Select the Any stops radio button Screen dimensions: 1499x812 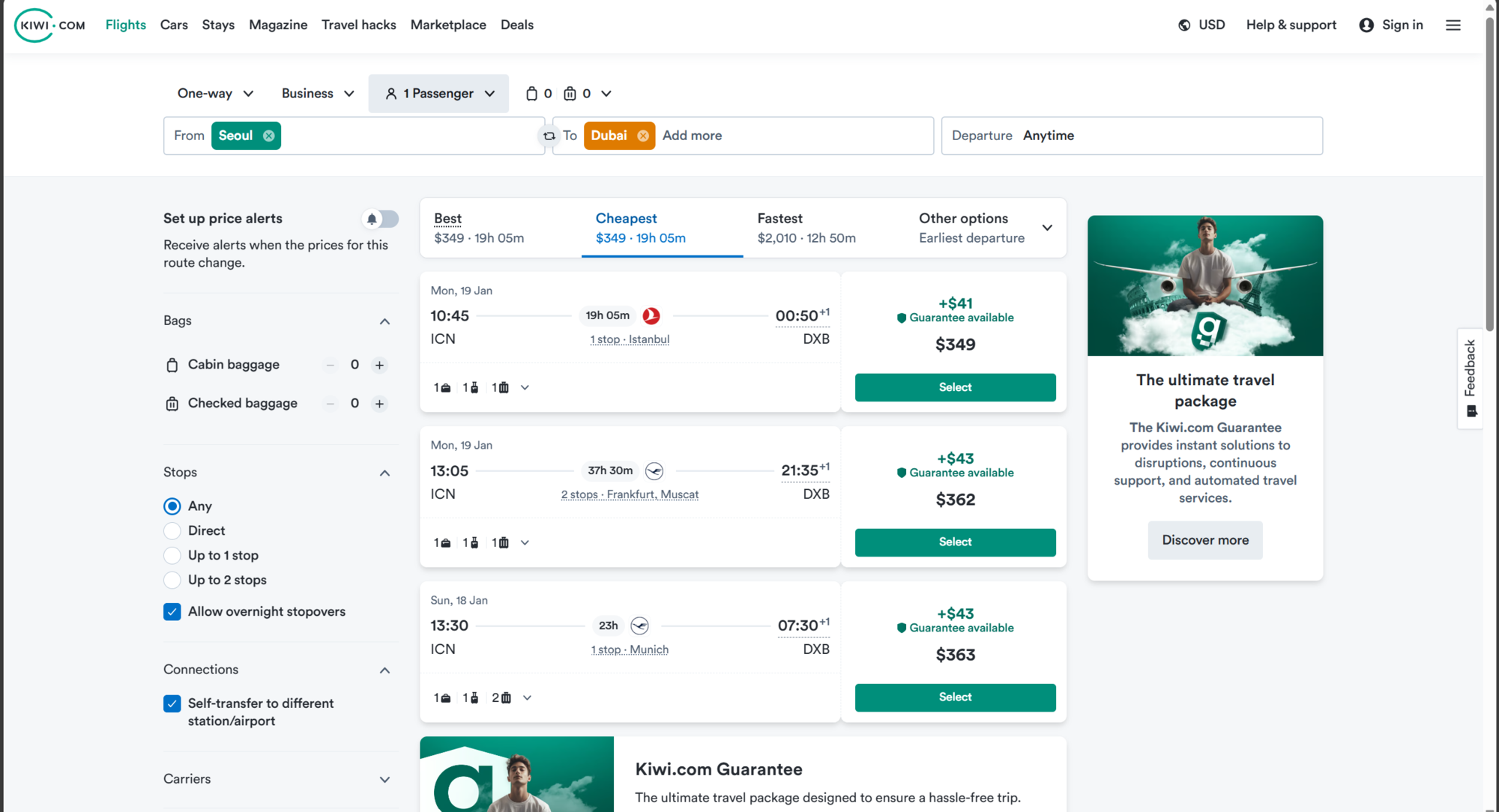(x=172, y=506)
